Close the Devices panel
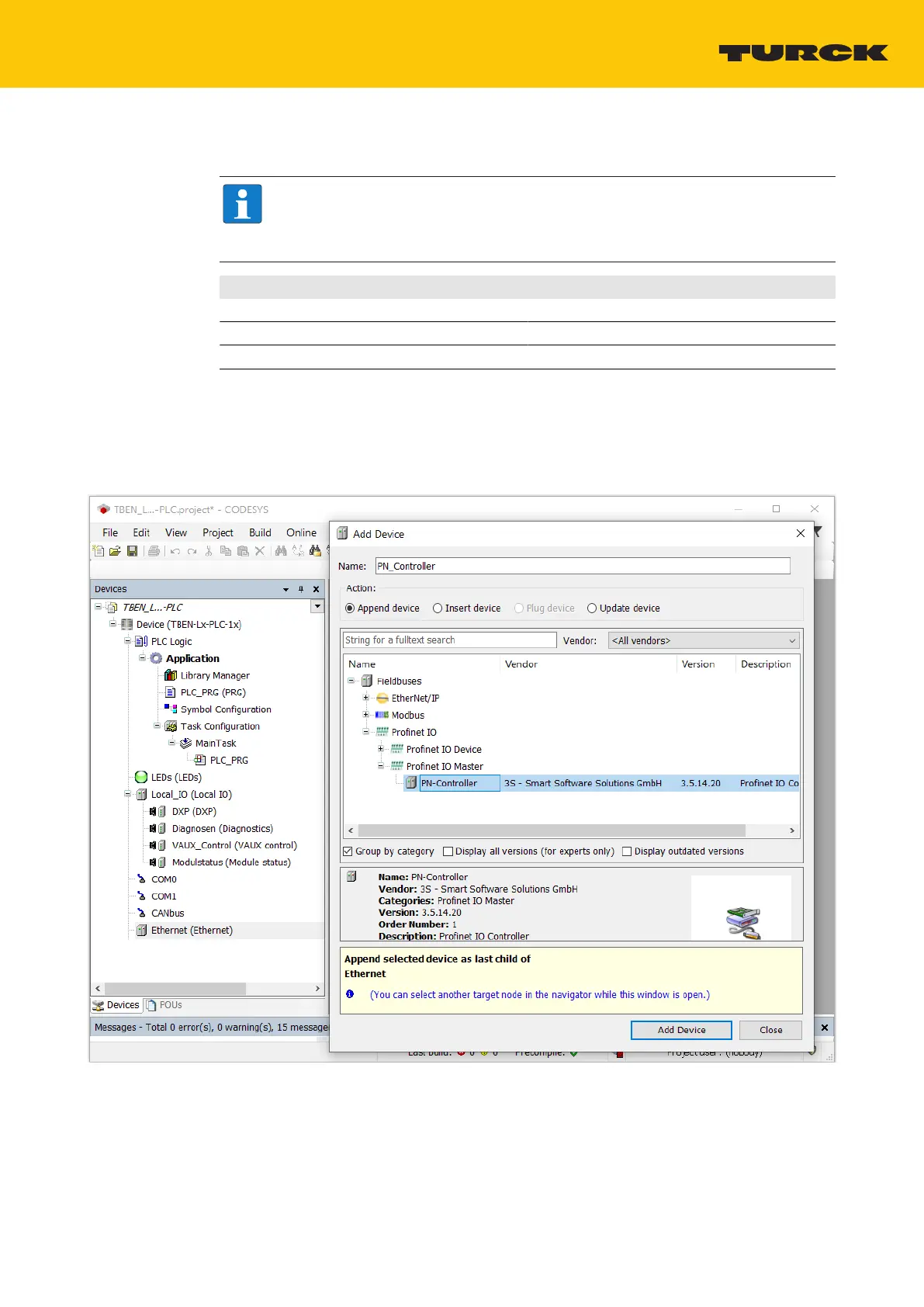The height and width of the screenshot is (1307, 924). click(x=316, y=589)
